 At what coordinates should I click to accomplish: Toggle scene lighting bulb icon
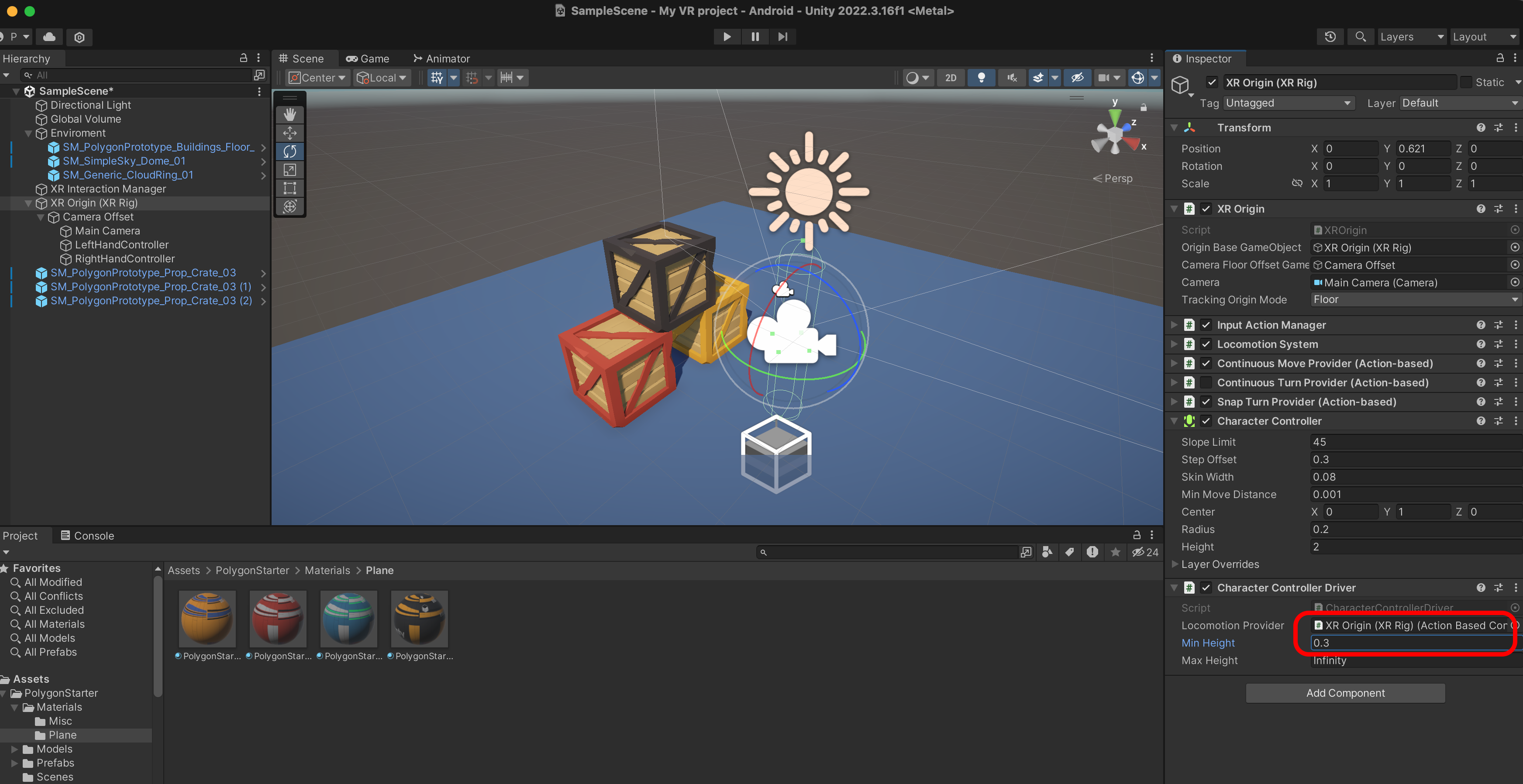[981, 78]
